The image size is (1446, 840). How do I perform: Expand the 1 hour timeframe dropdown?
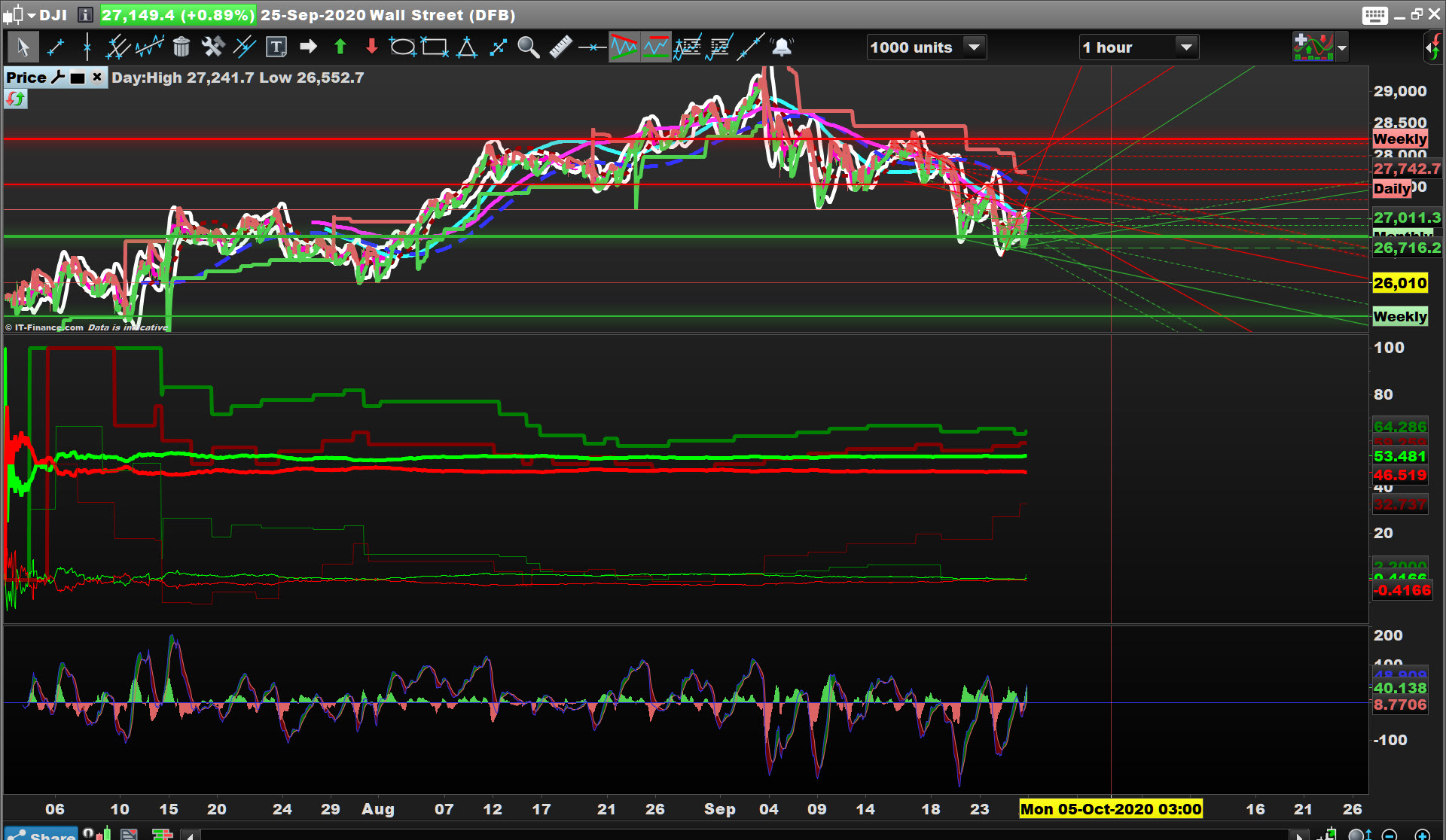point(1186,47)
